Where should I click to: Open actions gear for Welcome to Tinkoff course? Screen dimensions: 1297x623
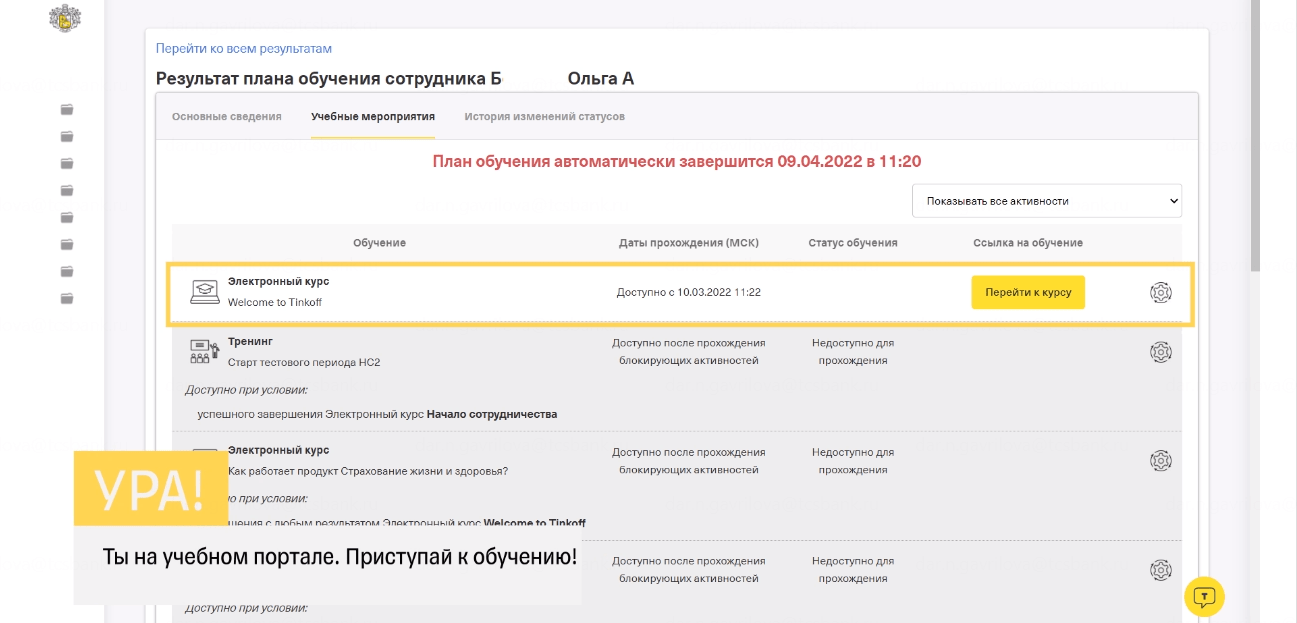(x=1160, y=293)
